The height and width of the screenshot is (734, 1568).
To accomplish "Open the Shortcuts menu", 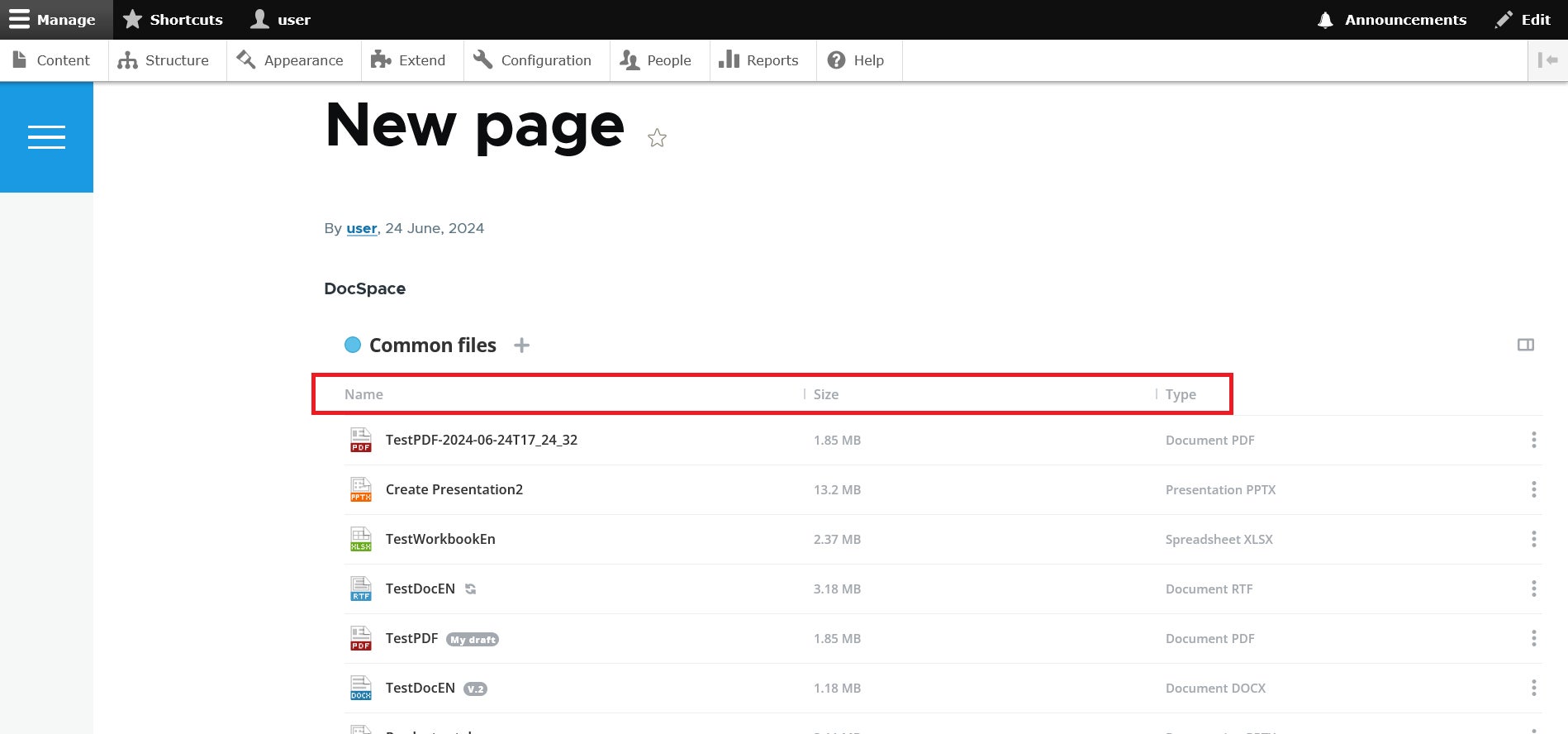I will point(173,20).
